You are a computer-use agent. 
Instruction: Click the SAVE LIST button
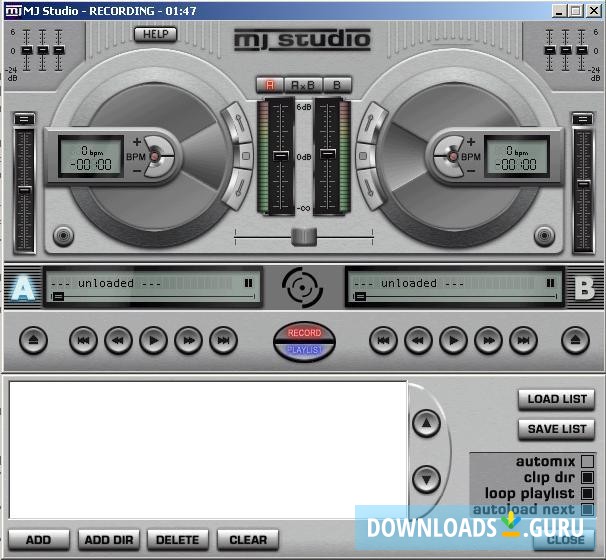pyautogui.click(x=557, y=429)
